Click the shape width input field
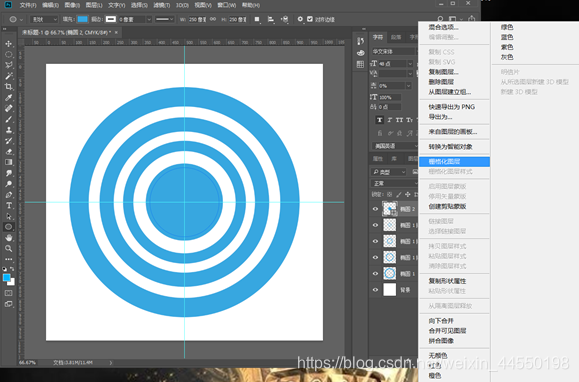The image size is (579, 382). click(x=198, y=19)
